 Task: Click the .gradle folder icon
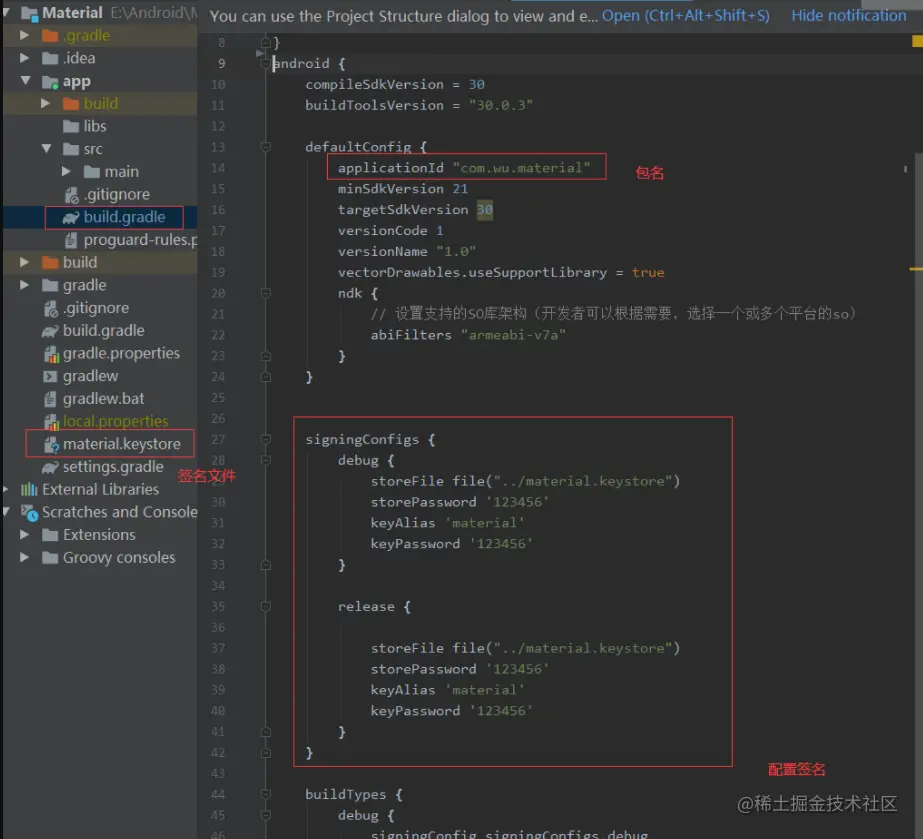pyautogui.click(x=50, y=36)
